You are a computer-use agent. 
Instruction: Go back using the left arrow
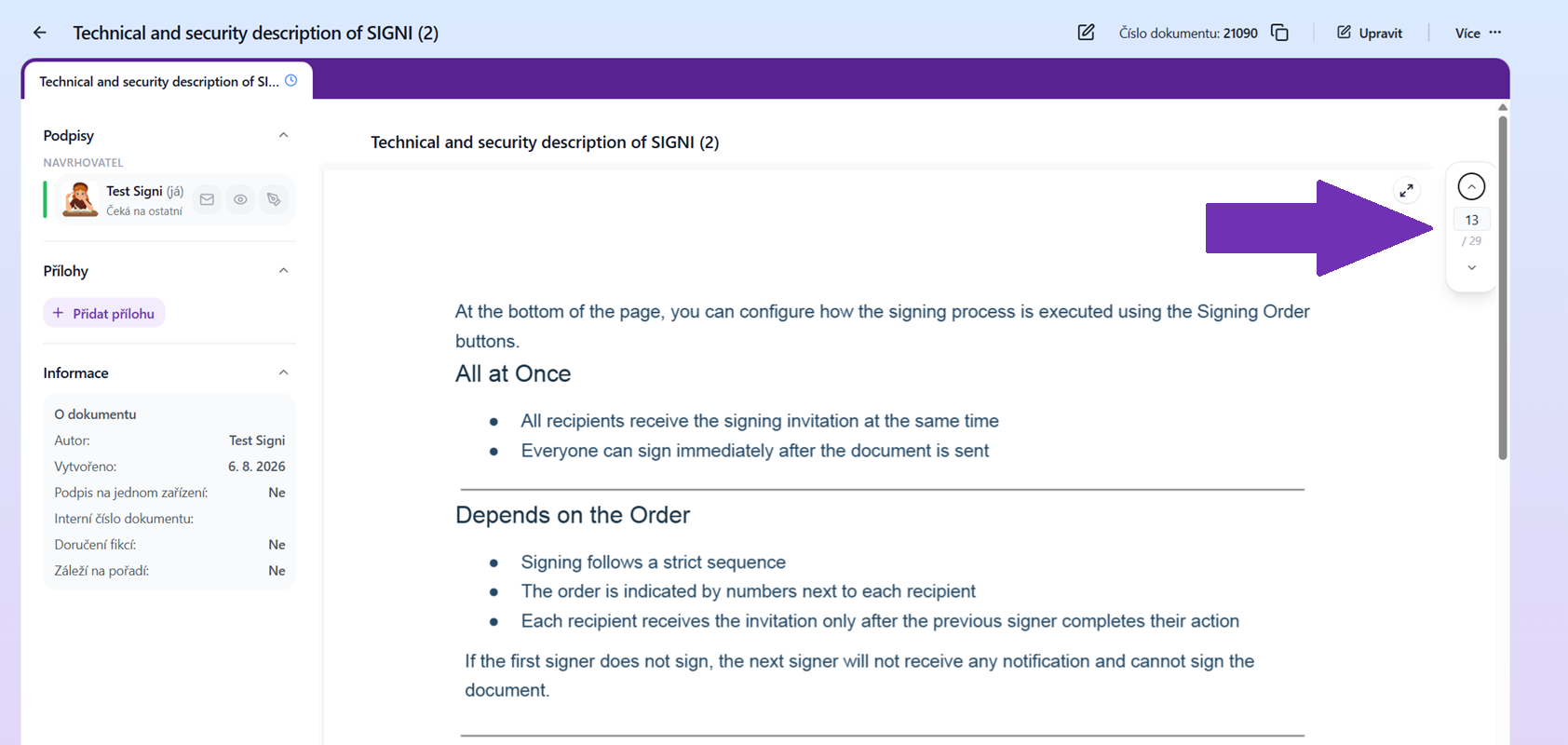39,33
